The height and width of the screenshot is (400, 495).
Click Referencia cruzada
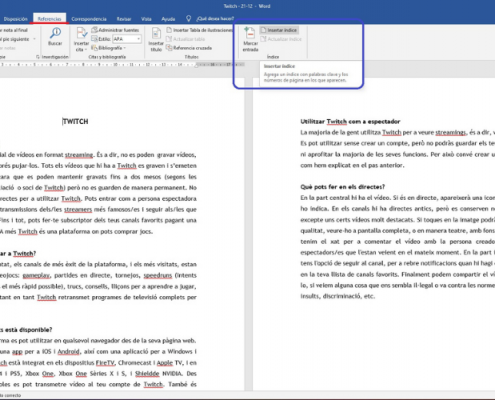(189, 48)
